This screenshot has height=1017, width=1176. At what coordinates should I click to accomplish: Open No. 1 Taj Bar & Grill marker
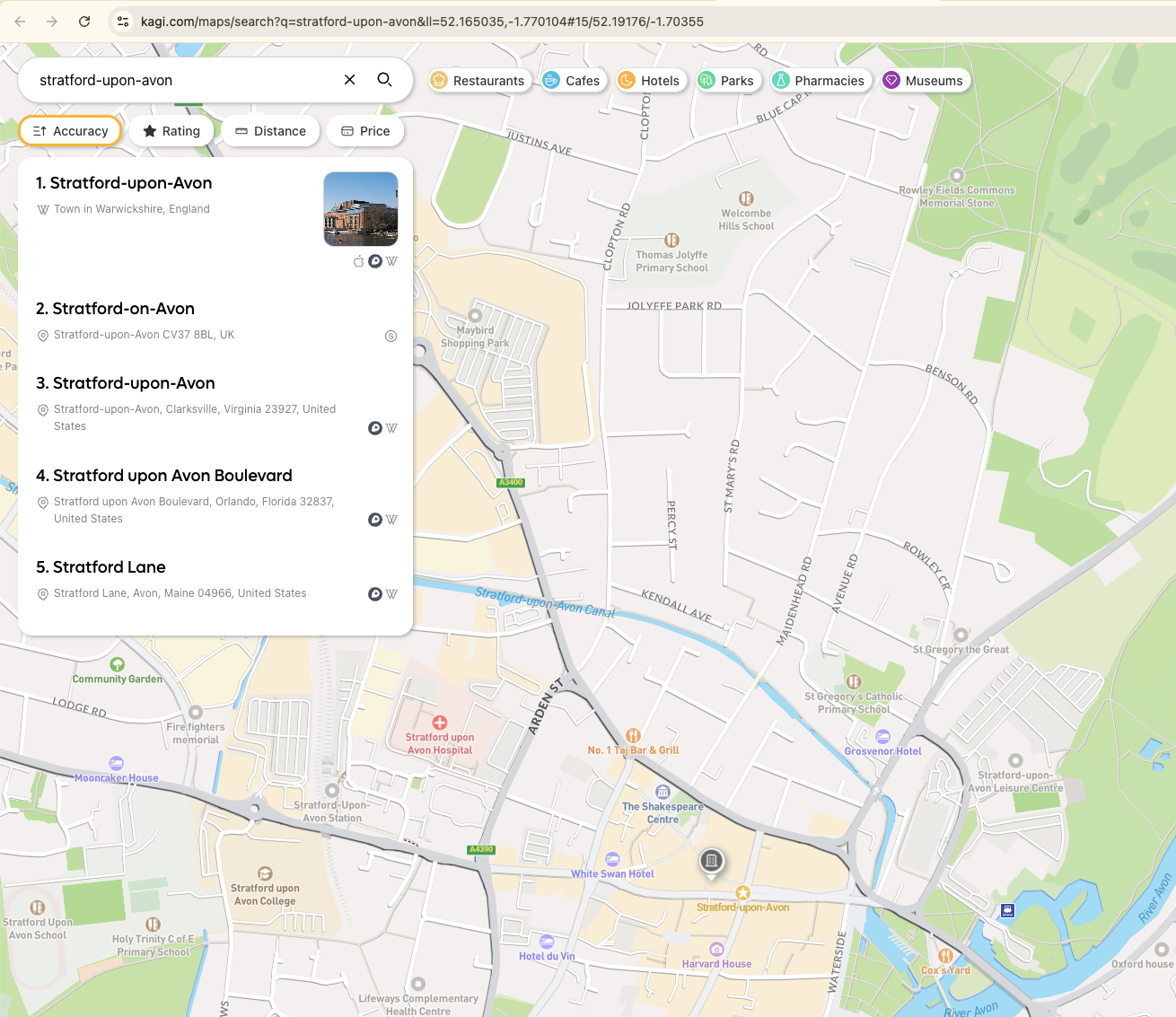(x=633, y=735)
